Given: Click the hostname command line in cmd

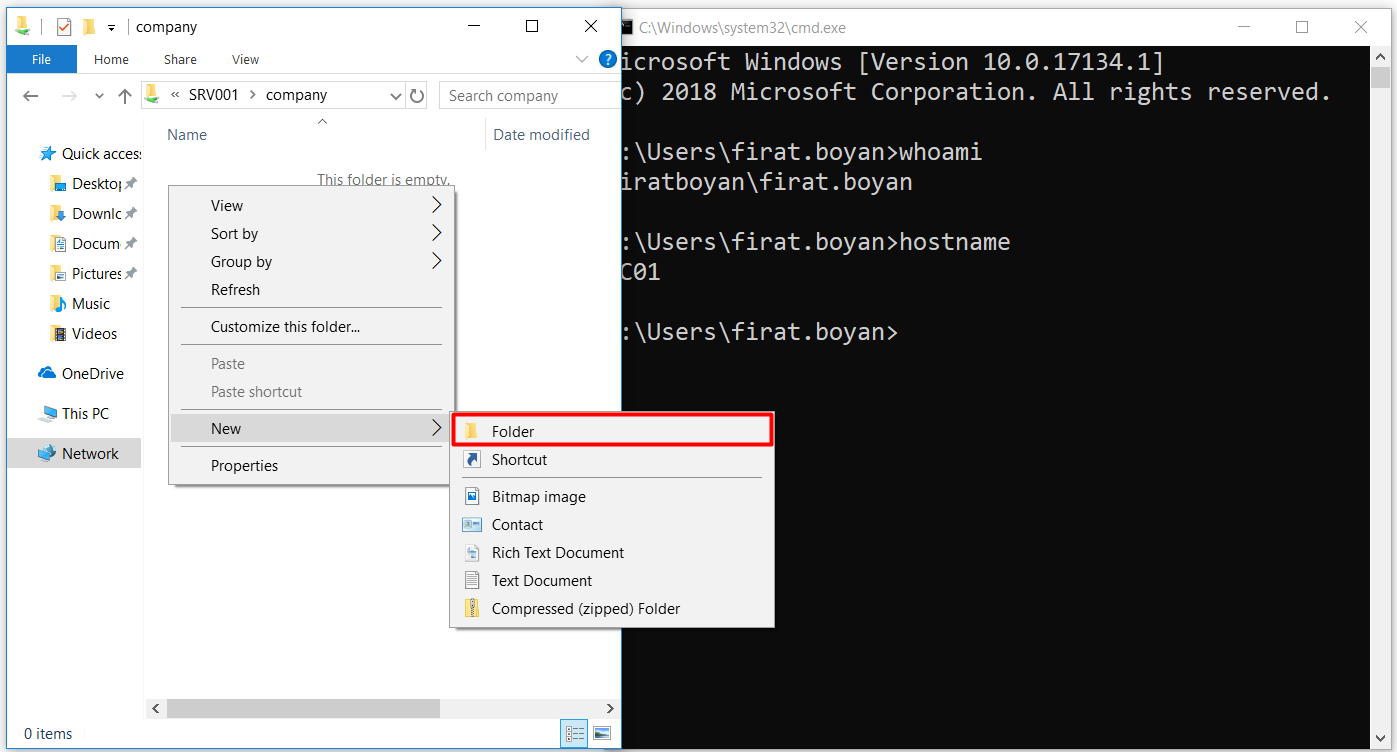Looking at the screenshot, I should coord(816,242).
